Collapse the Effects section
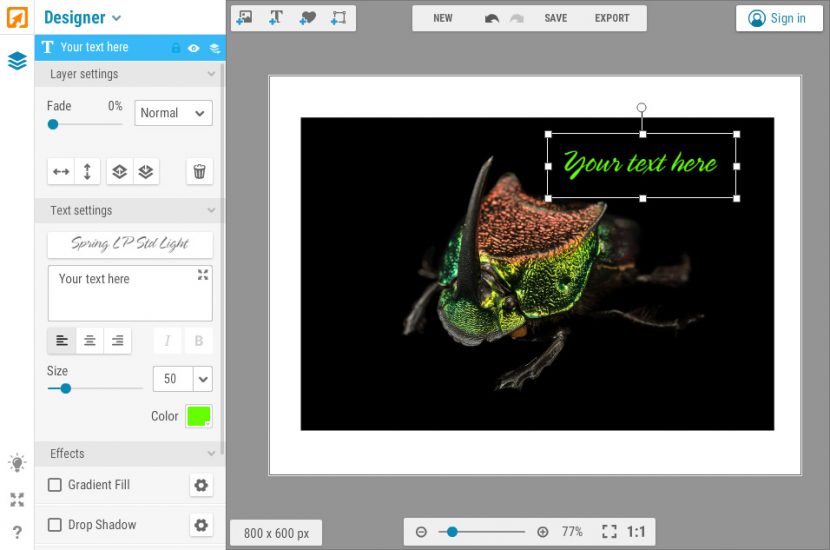Viewport: 830px width, 550px height. [x=211, y=454]
